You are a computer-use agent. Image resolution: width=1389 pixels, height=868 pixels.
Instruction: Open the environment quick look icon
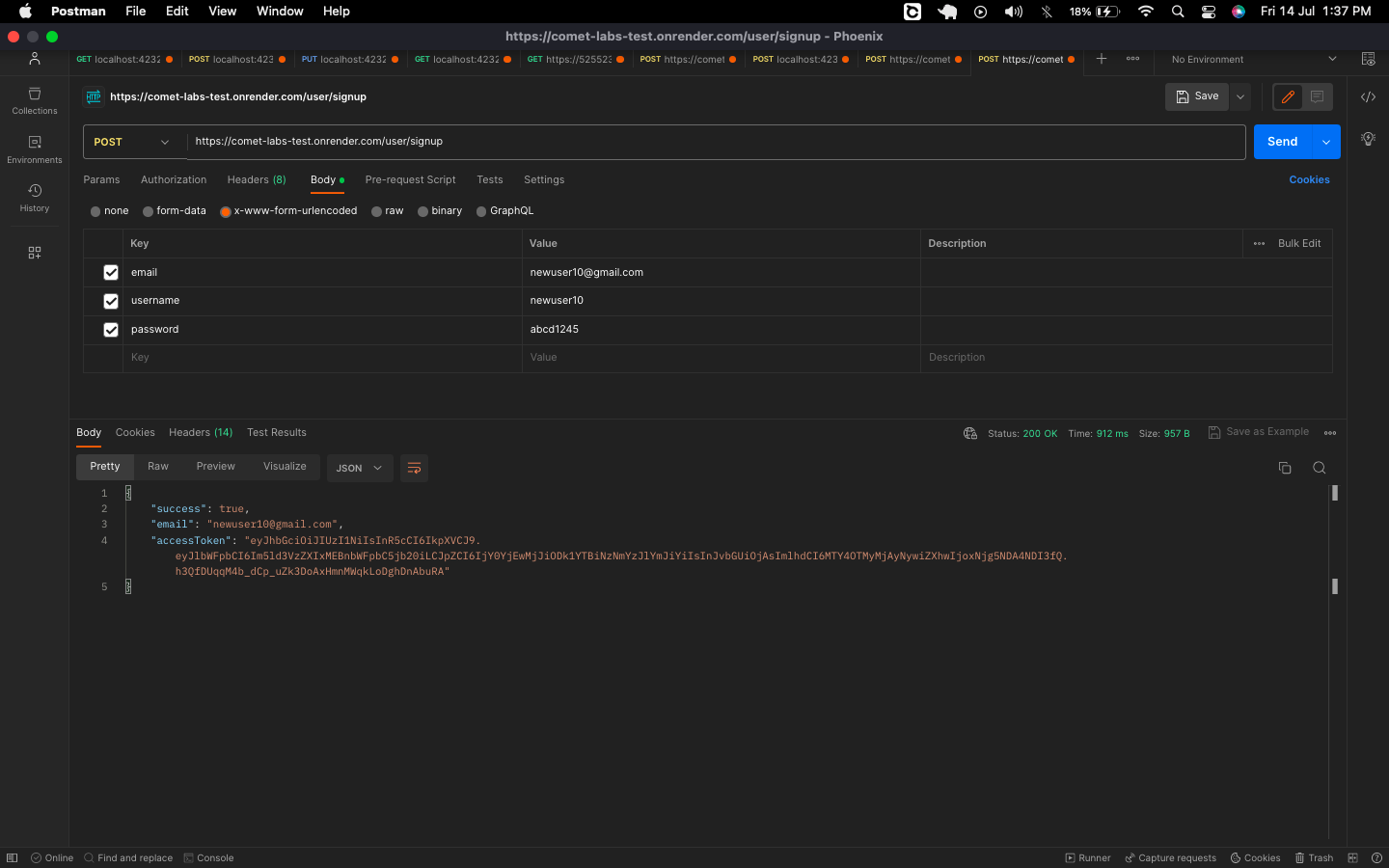click(1368, 59)
